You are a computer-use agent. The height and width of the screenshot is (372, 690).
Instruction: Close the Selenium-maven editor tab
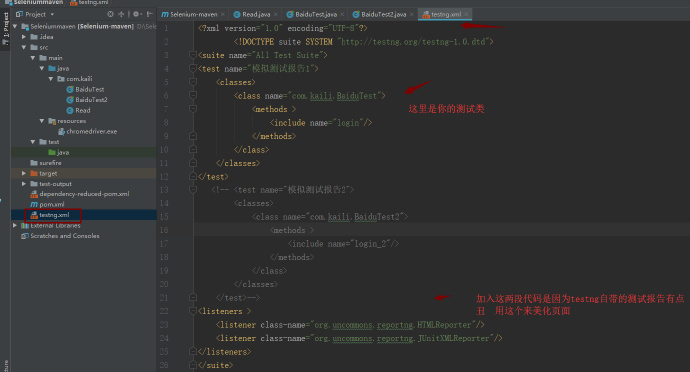click(223, 15)
